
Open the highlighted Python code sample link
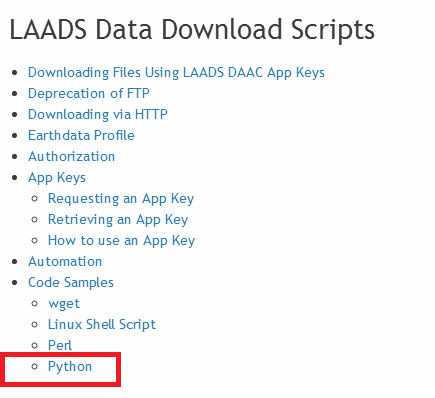click(x=70, y=367)
